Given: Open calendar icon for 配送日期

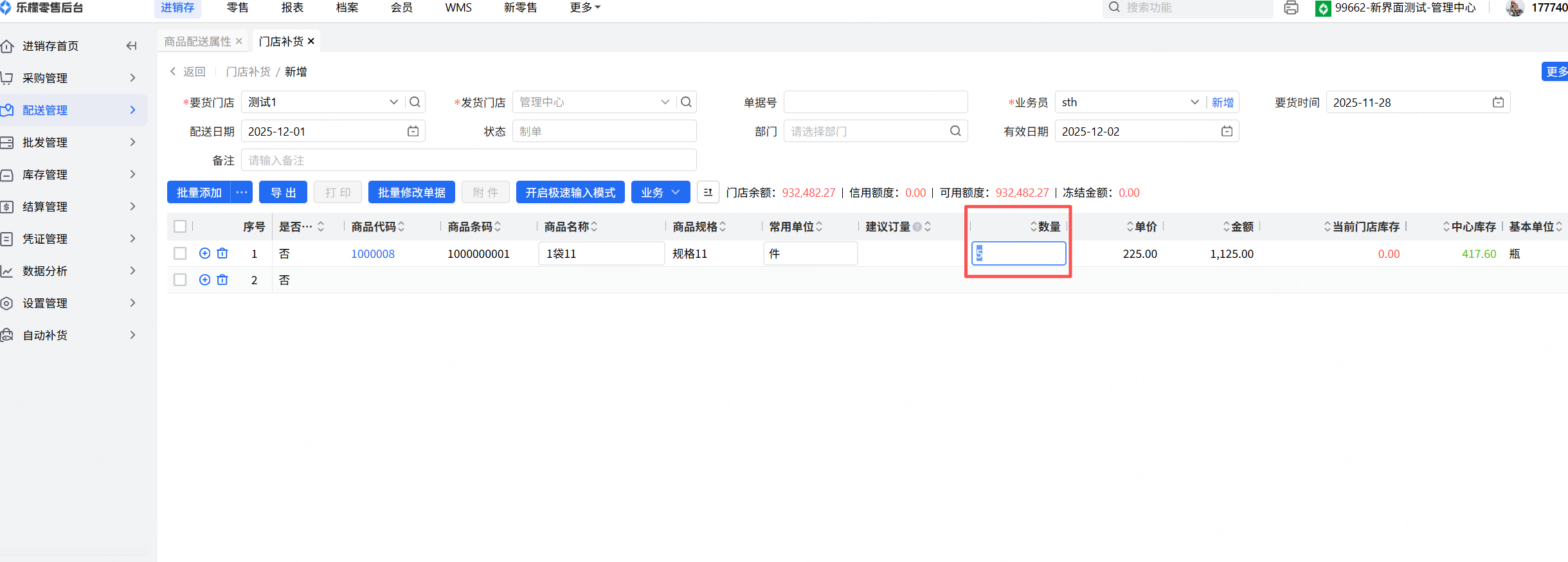Looking at the screenshot, I should tap(413, 131).
